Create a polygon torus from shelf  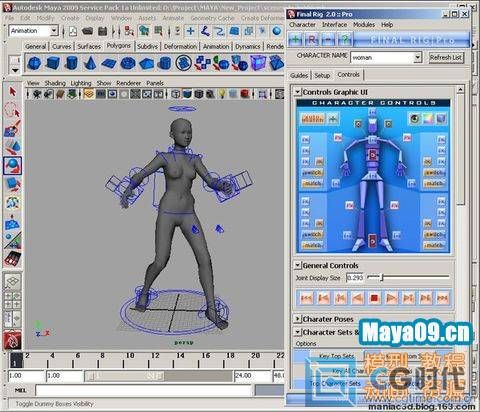pyautogui.click(x=128, y=63)
